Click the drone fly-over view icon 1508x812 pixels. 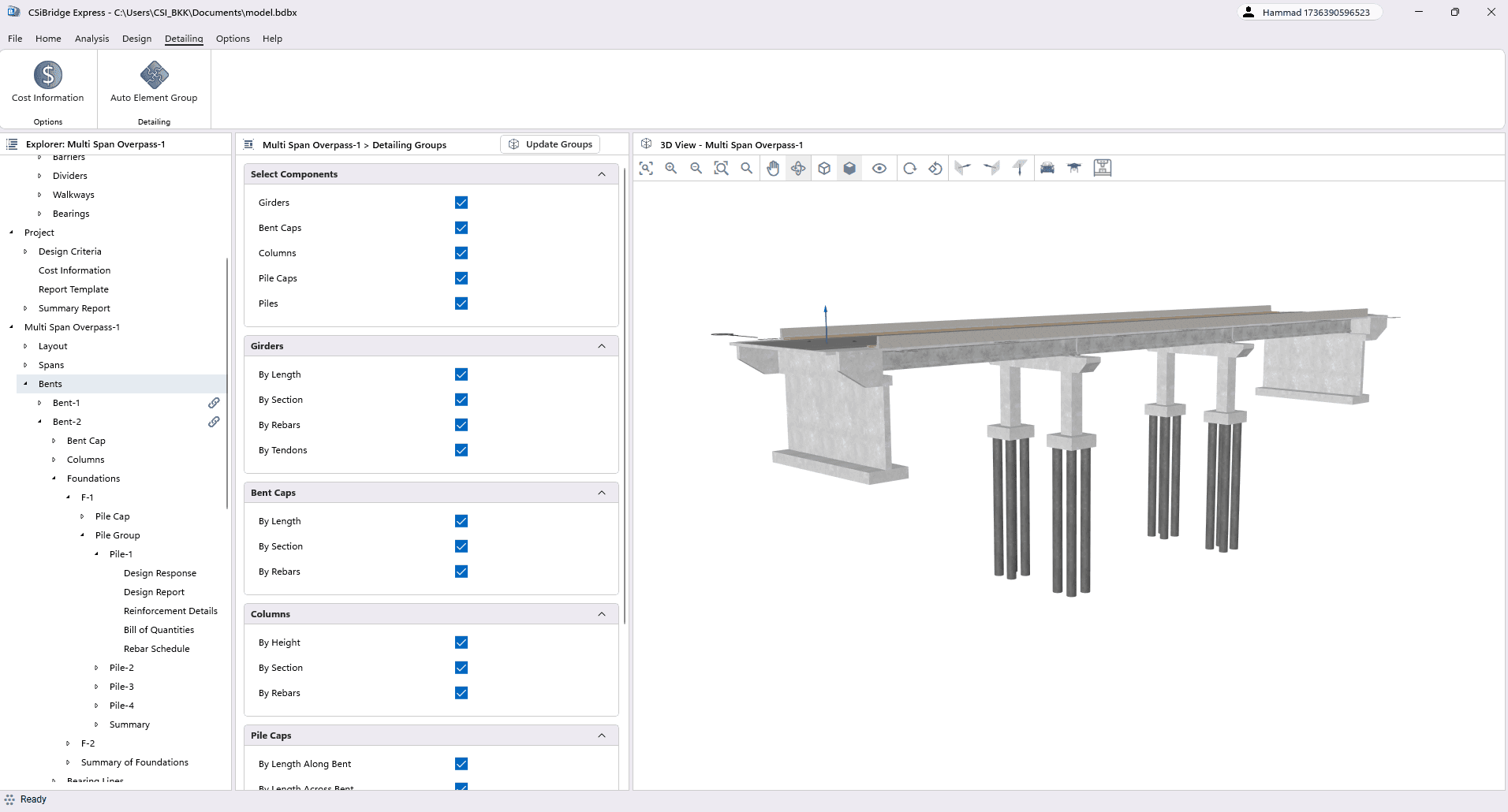(x=1074, y=168)
